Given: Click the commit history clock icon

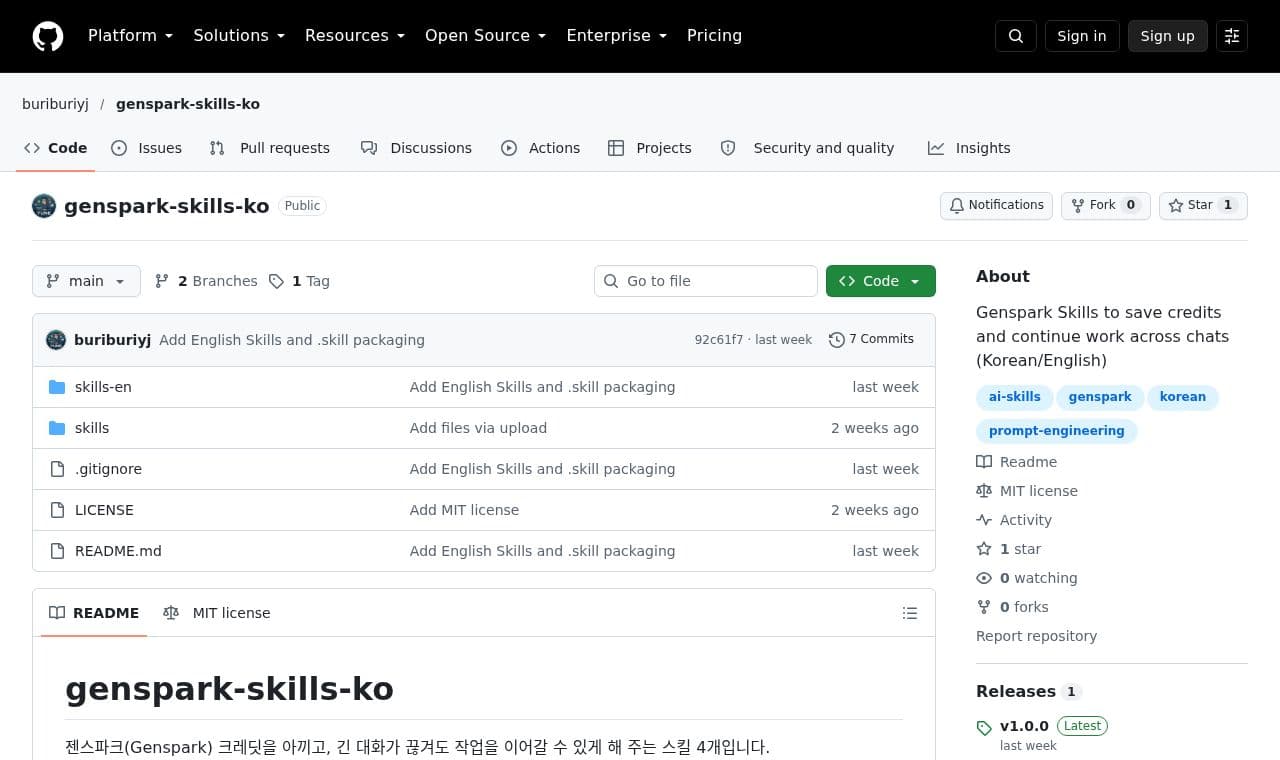Looking at the screenshot, I should [837, 340].
